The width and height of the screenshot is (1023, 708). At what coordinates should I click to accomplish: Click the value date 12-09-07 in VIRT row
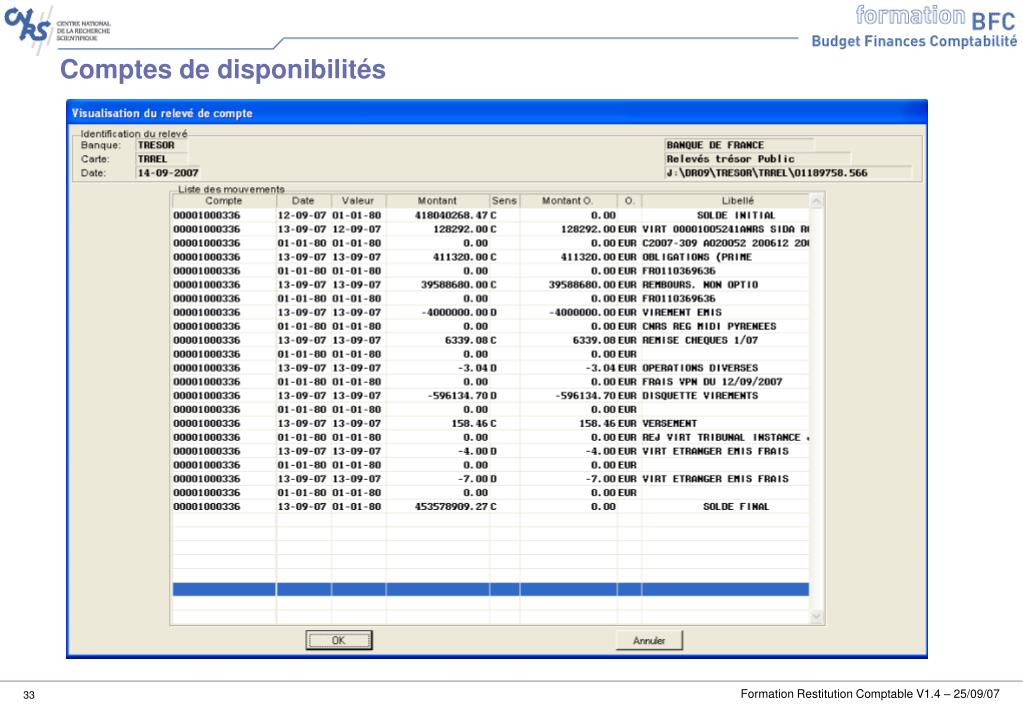[x=357, y=229]
